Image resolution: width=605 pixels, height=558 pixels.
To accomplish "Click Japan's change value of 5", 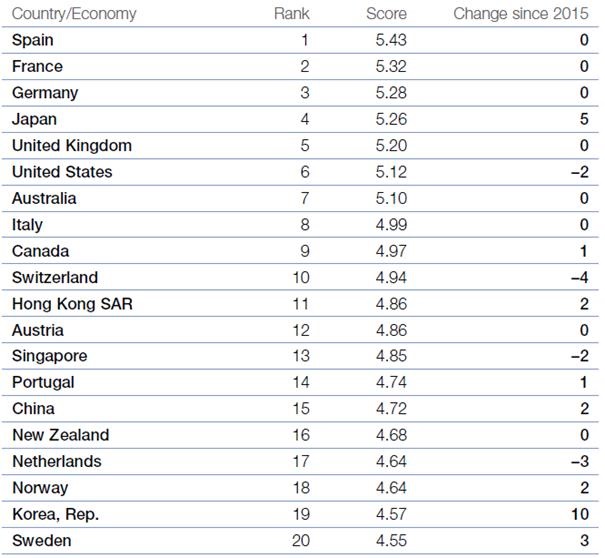I will click(x=584, y=119).
